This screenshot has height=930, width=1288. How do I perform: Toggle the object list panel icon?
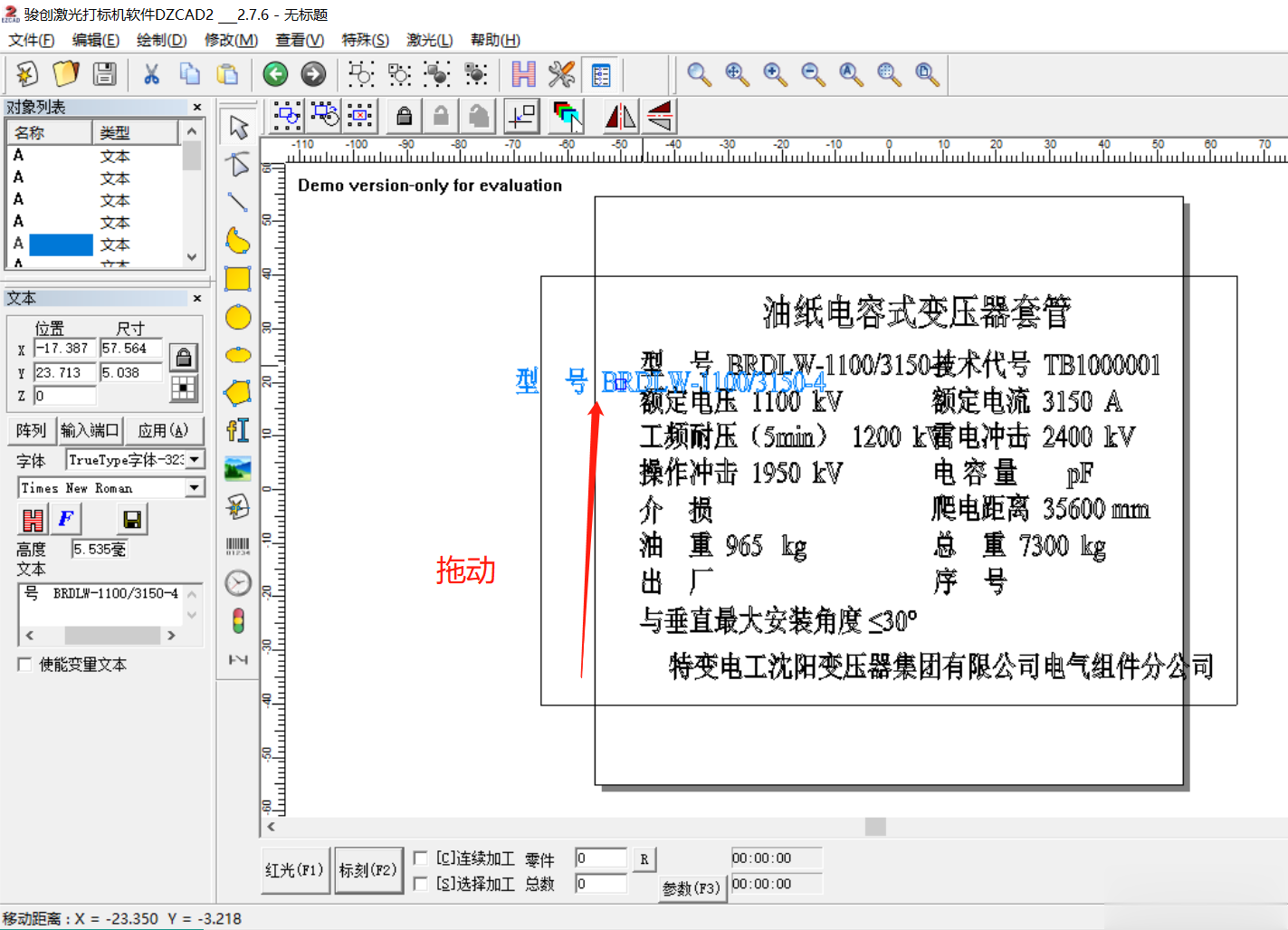tap(600, 73)
